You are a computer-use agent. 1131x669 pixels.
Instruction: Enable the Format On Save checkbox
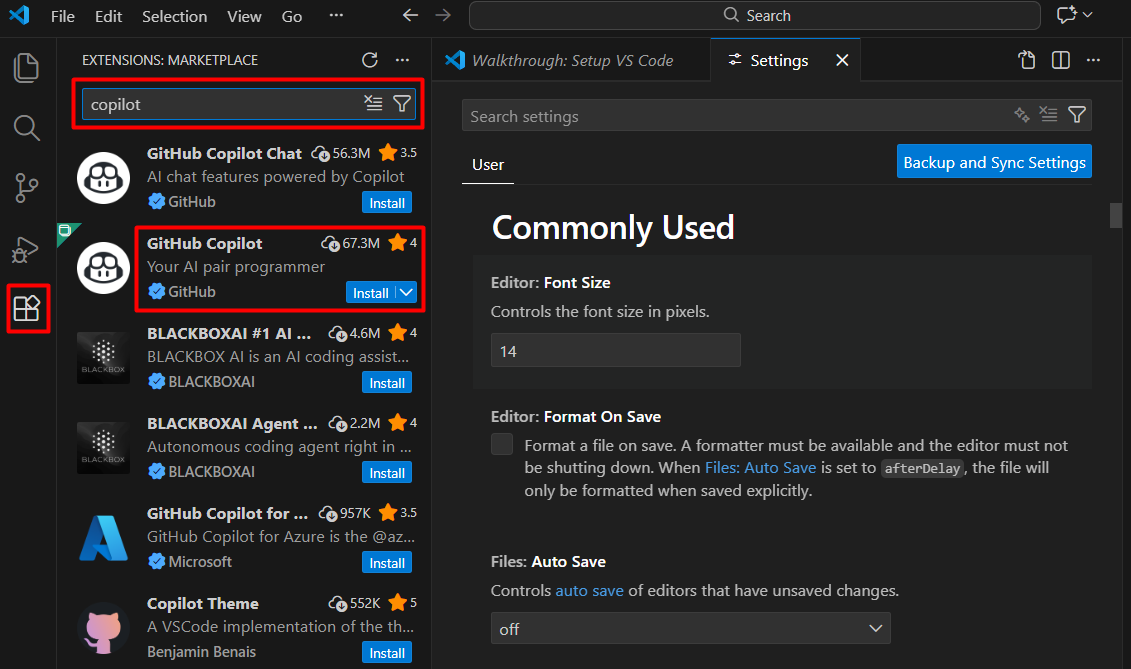(x=501, y=444)
